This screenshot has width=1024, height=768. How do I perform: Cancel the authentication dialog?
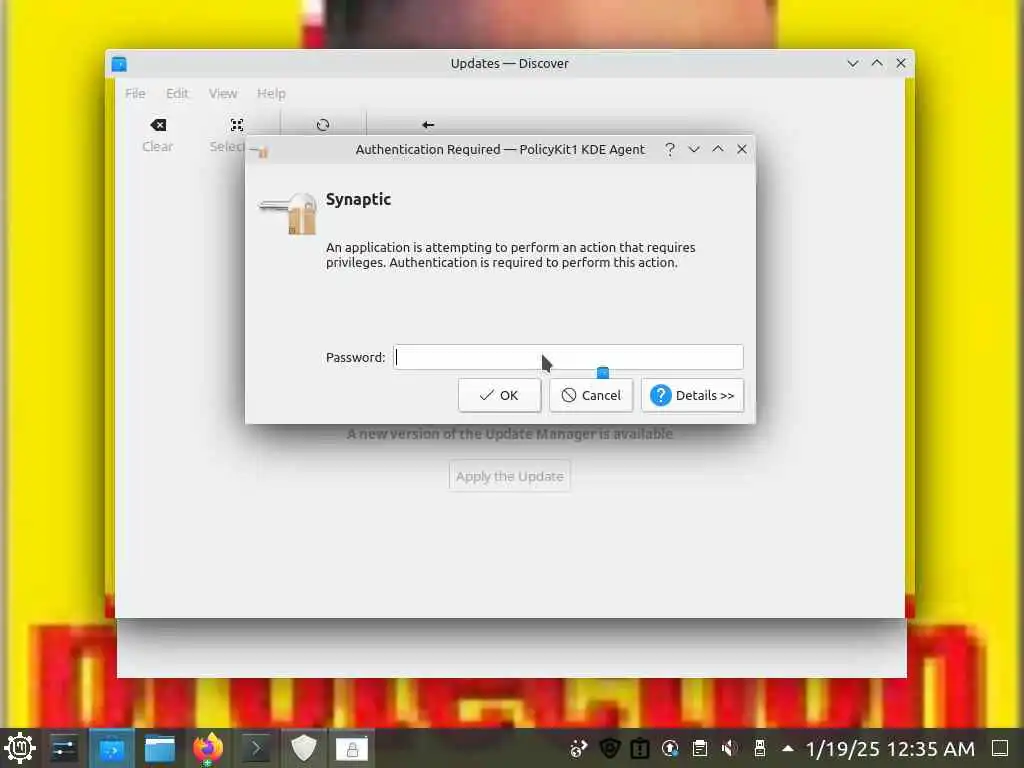point(591,395)
